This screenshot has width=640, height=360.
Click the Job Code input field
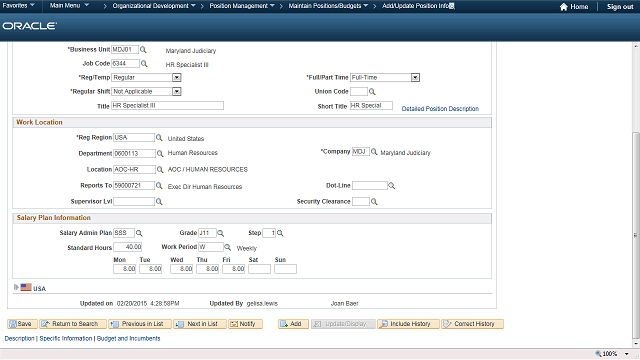(125, 64)
